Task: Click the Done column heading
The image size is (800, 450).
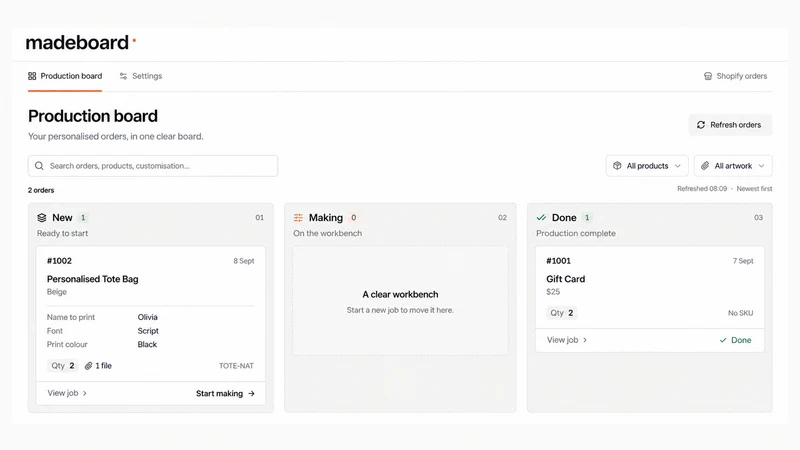Action: 564,218
